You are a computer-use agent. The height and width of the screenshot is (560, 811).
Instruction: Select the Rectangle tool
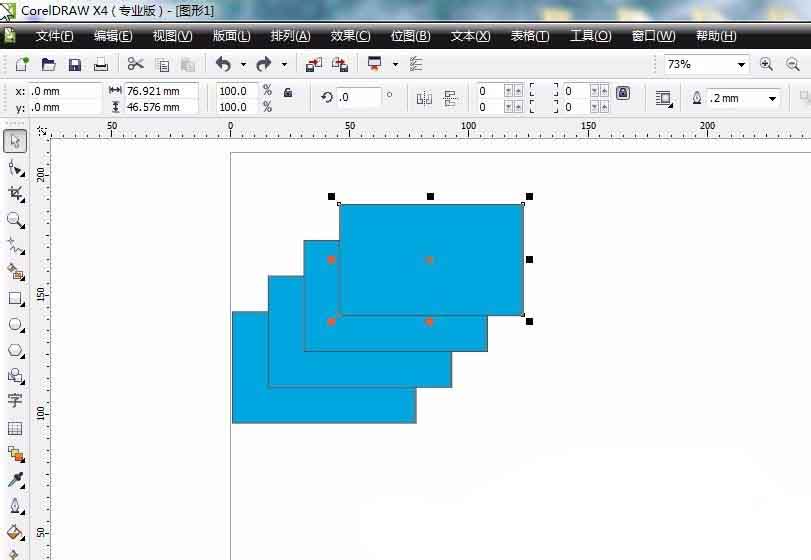pyautogui.click(x=16, y=299)
